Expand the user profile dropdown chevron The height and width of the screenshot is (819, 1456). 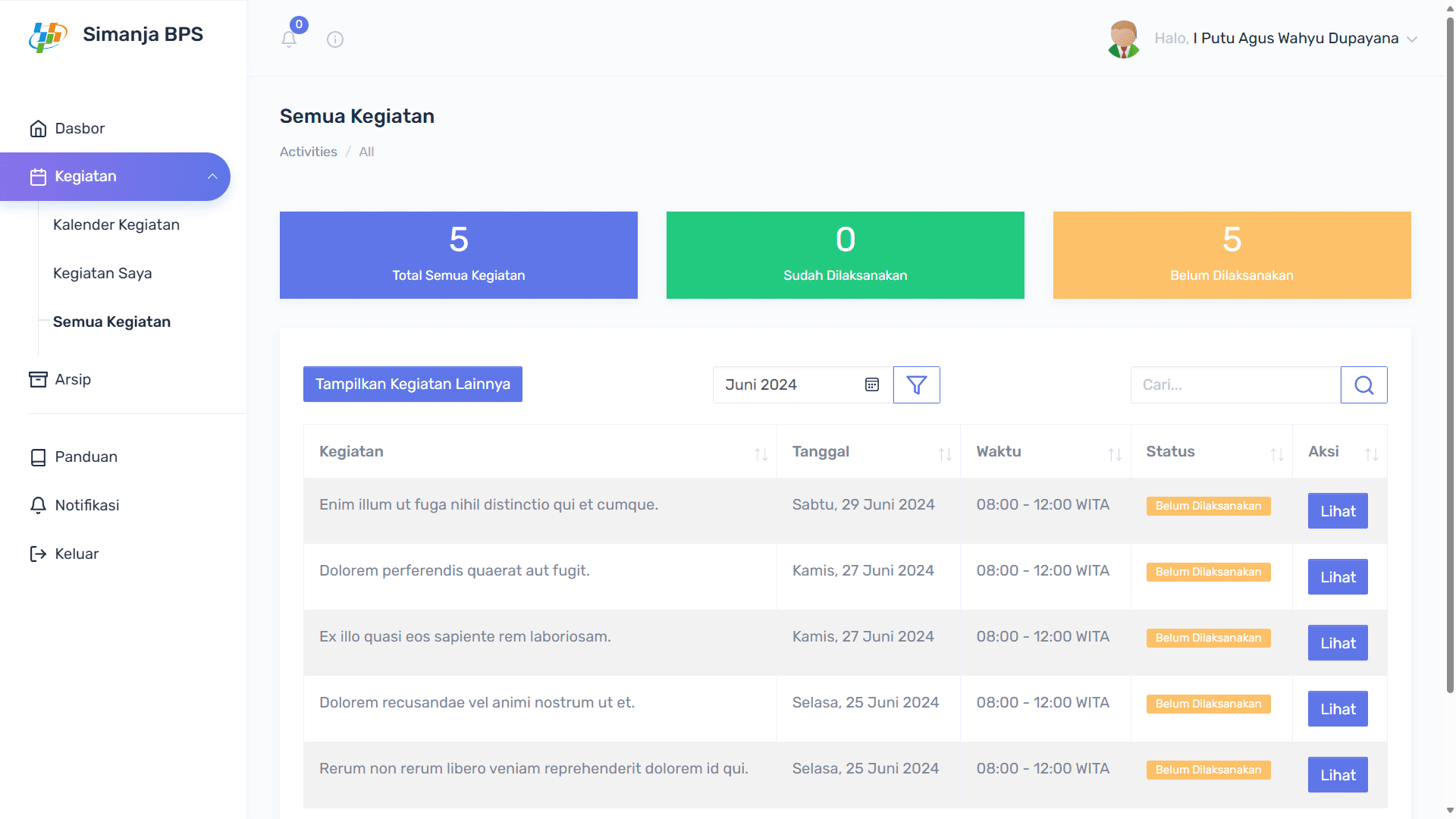(x=1411, y=39)
